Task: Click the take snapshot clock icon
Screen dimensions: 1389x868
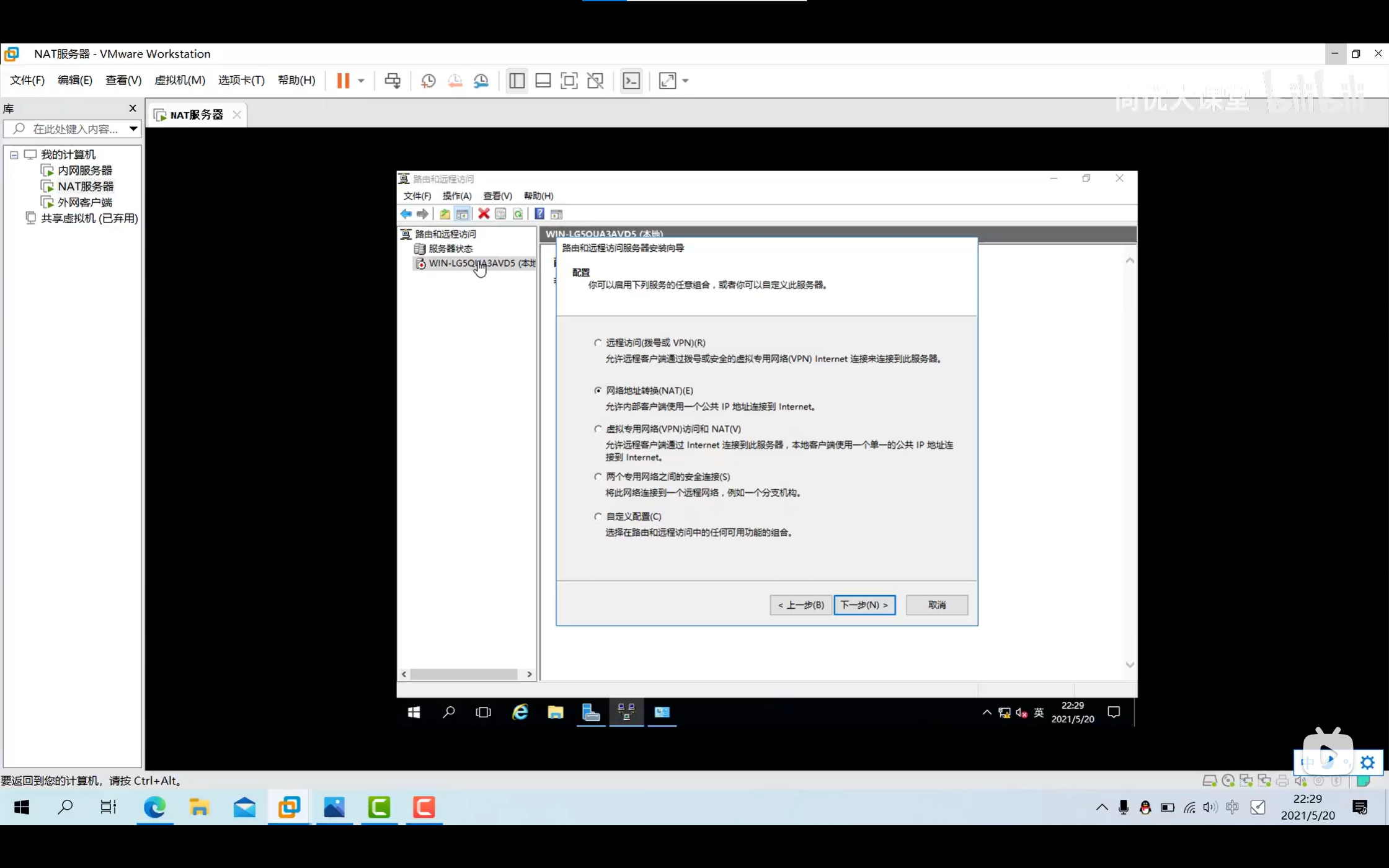Action: tap(428, 81)
